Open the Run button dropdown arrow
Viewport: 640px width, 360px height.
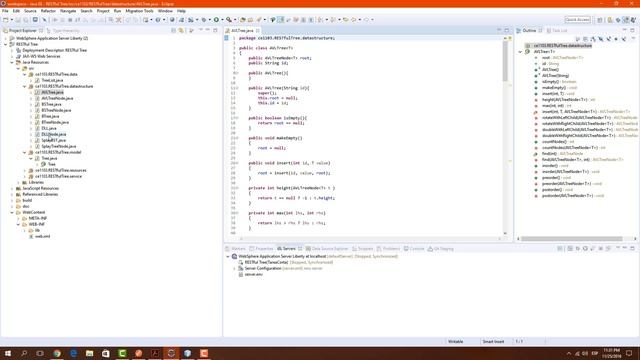[222, 20]
